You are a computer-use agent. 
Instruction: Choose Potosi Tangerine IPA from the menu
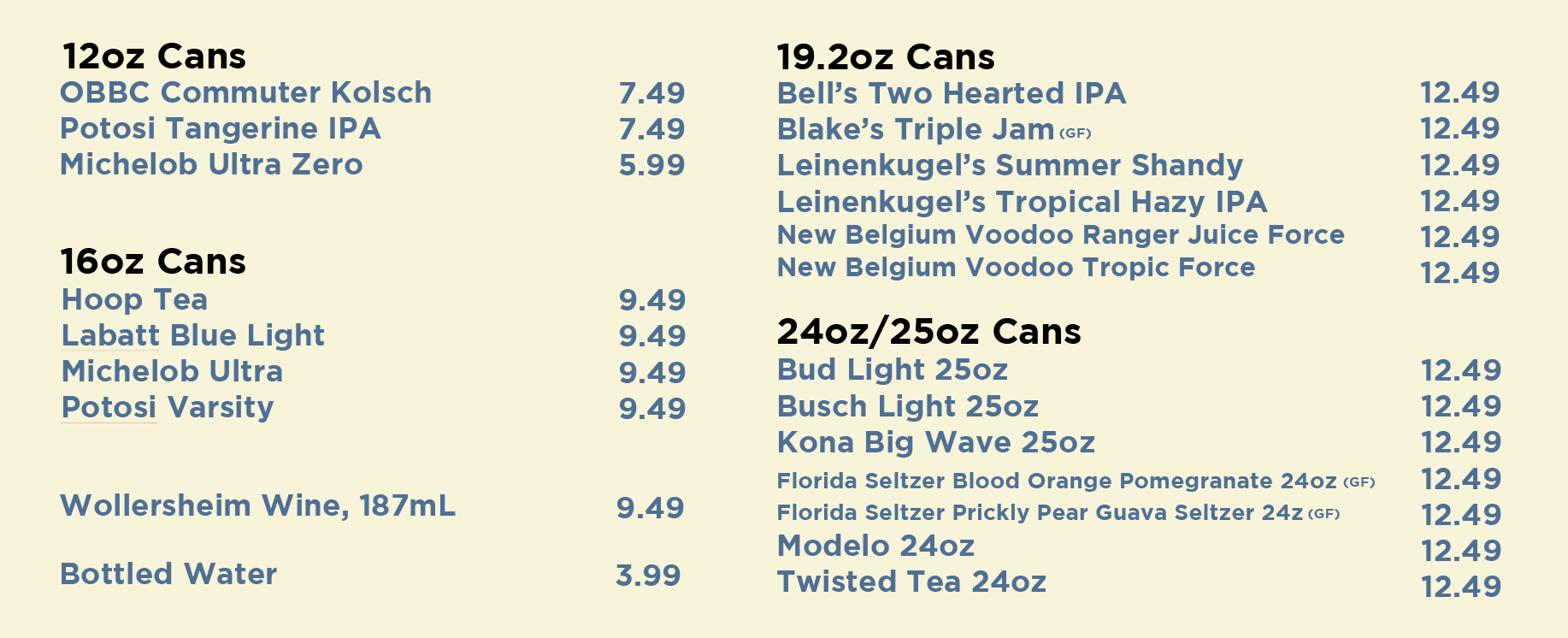tap(221, 128)
